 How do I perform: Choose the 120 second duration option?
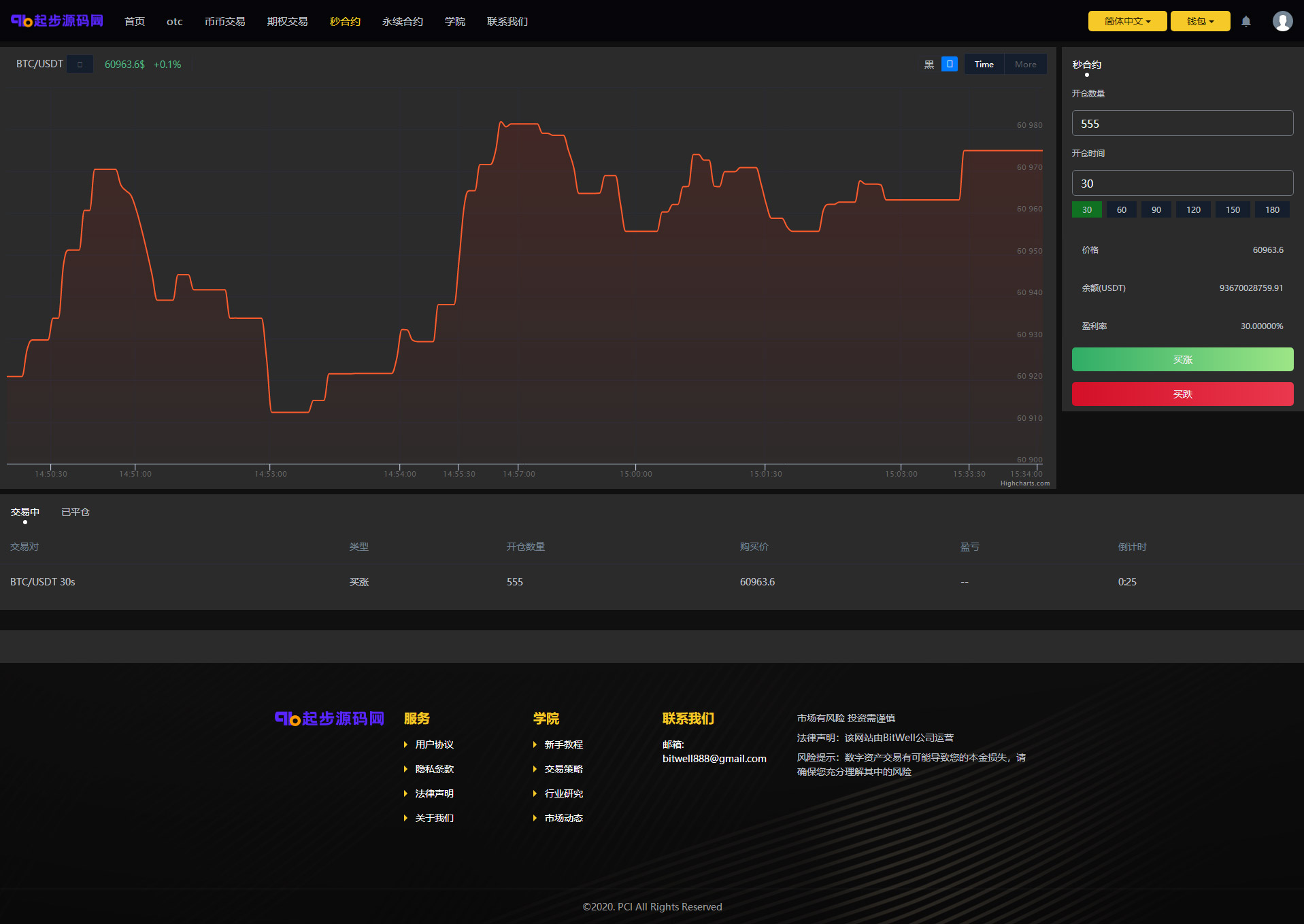[x=1193, y=209]
